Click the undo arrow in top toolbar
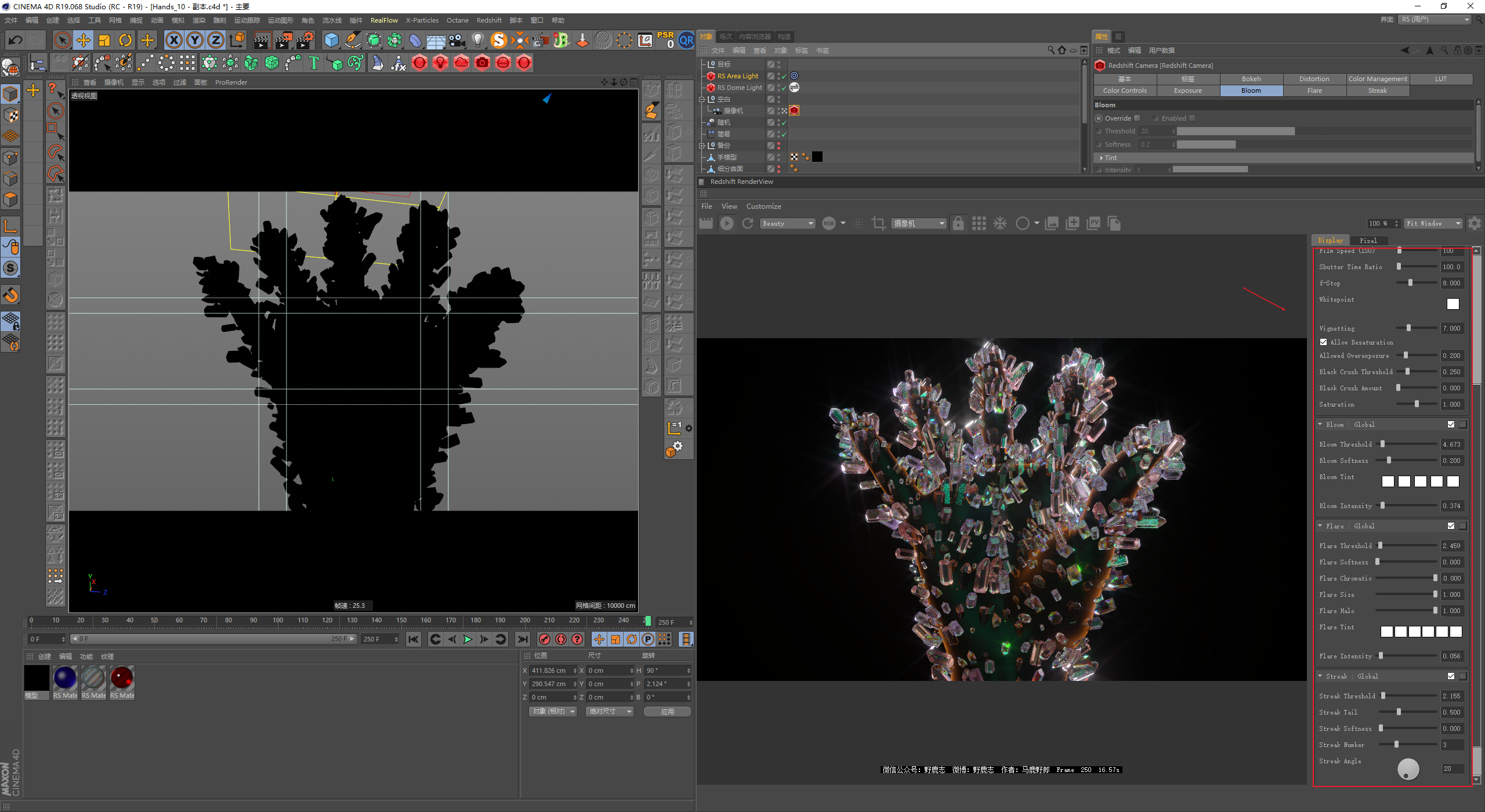The height and width of the screenshot is (812, 1485). pyautogui.click(x=16, y=40)
